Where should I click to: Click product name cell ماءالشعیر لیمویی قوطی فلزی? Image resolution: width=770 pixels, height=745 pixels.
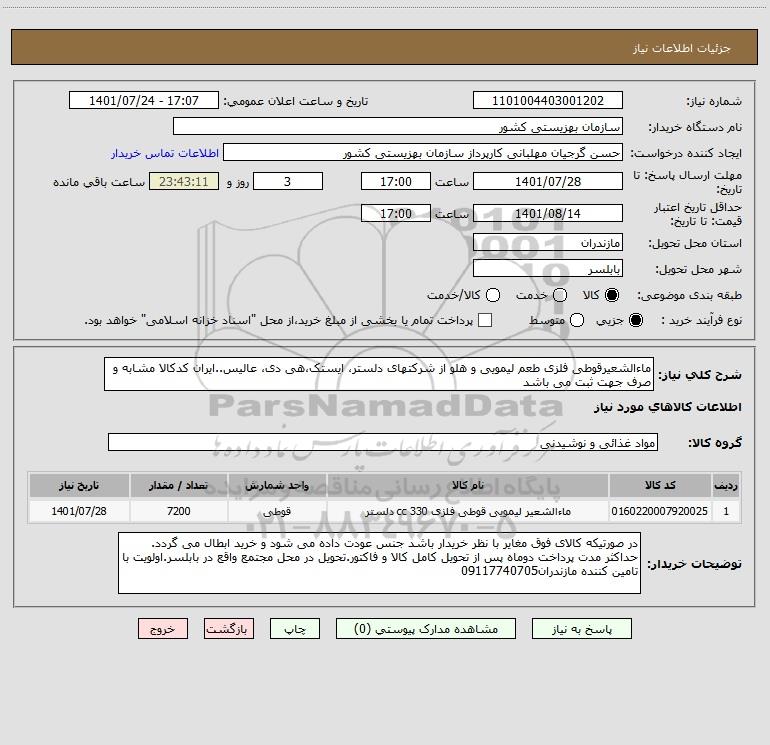tap(468, 511)
